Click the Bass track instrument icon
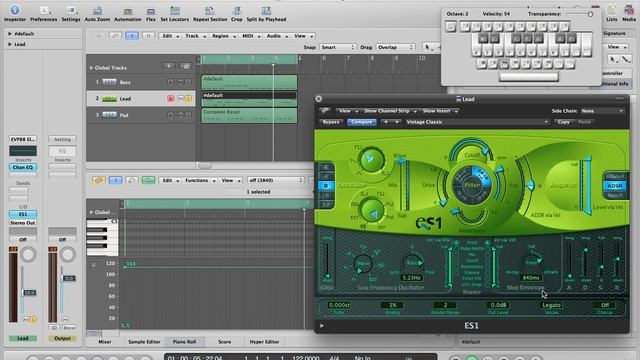The image size is (640, 360). point(109,82)
